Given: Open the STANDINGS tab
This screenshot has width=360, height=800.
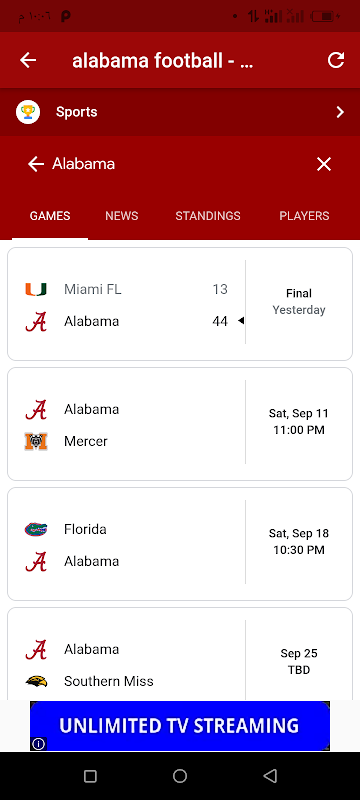Looking at the screenshot, I should pos(208,216).
